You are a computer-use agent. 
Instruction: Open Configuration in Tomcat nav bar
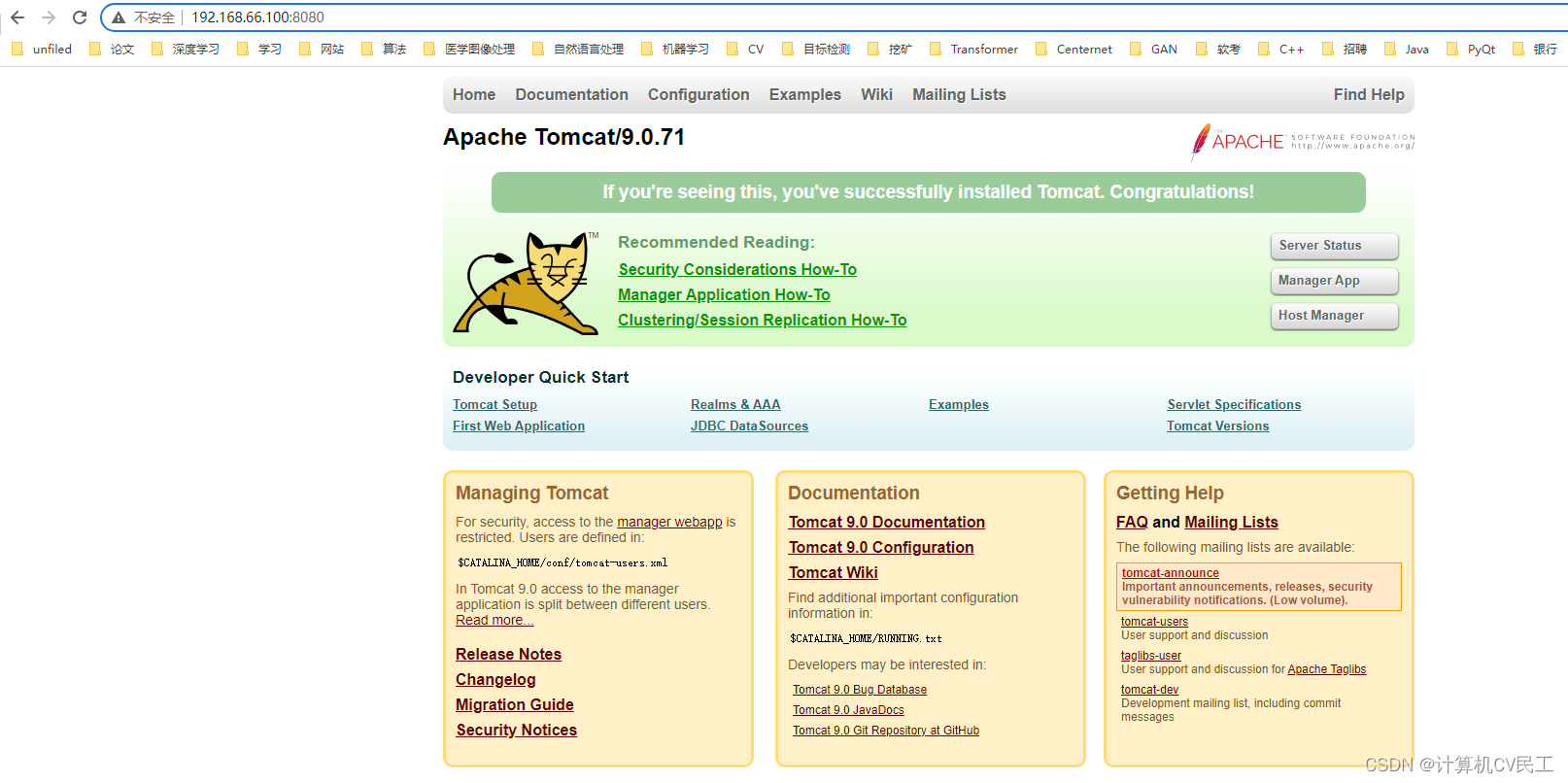[x=699, y=94]
